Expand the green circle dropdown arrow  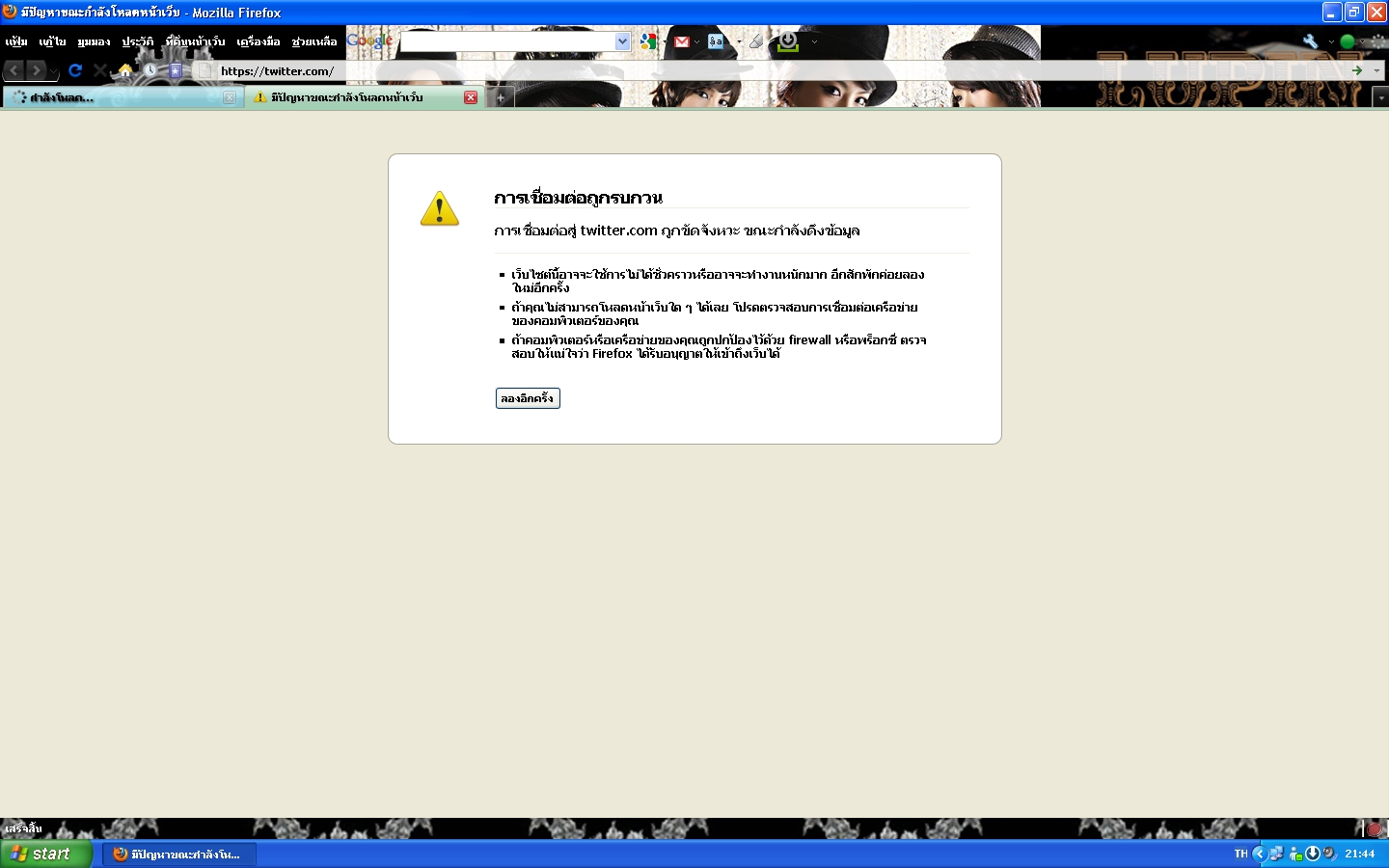pyautogui.click(x=1362, y=41)
